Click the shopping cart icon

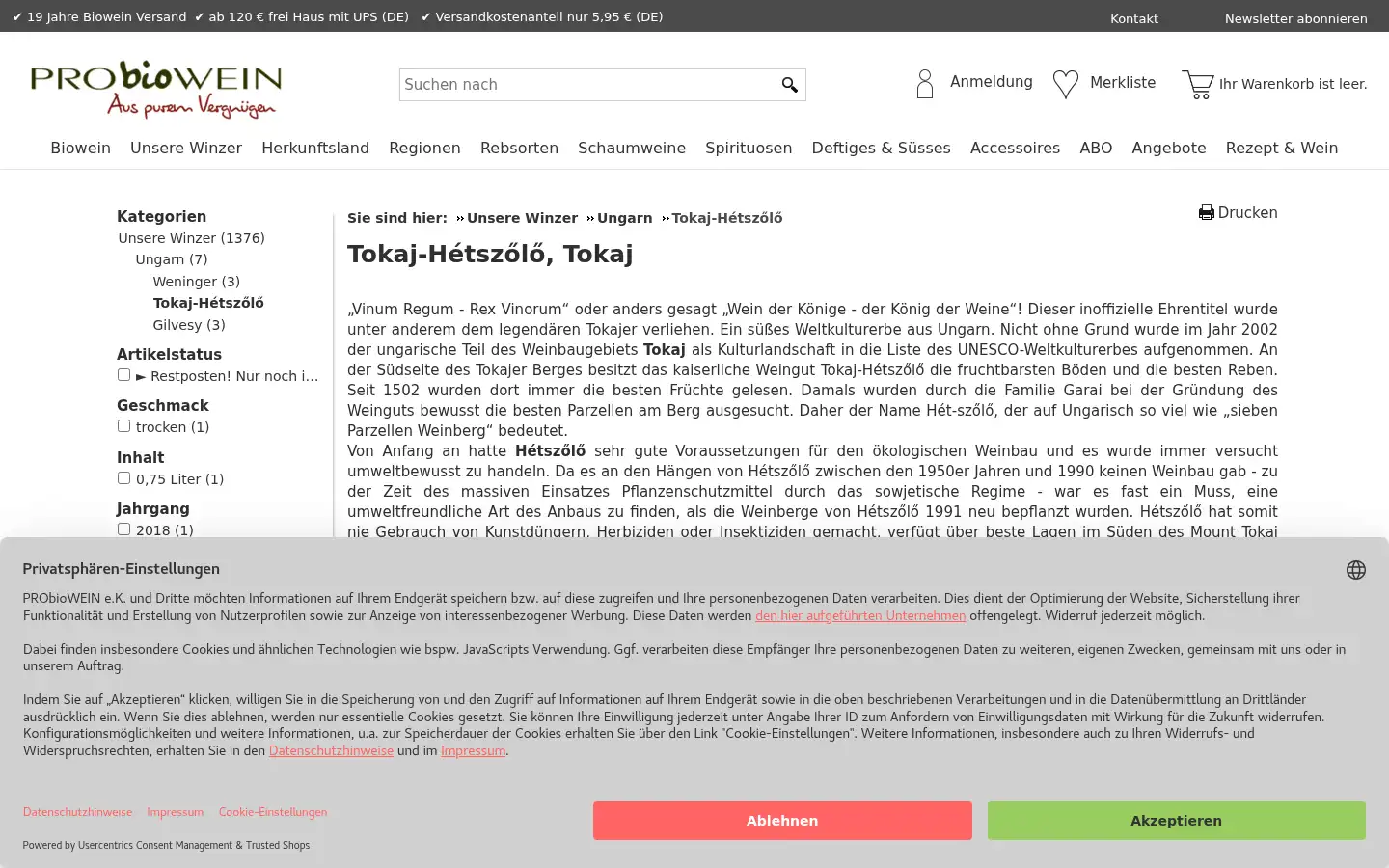(x=1198, y=85)
